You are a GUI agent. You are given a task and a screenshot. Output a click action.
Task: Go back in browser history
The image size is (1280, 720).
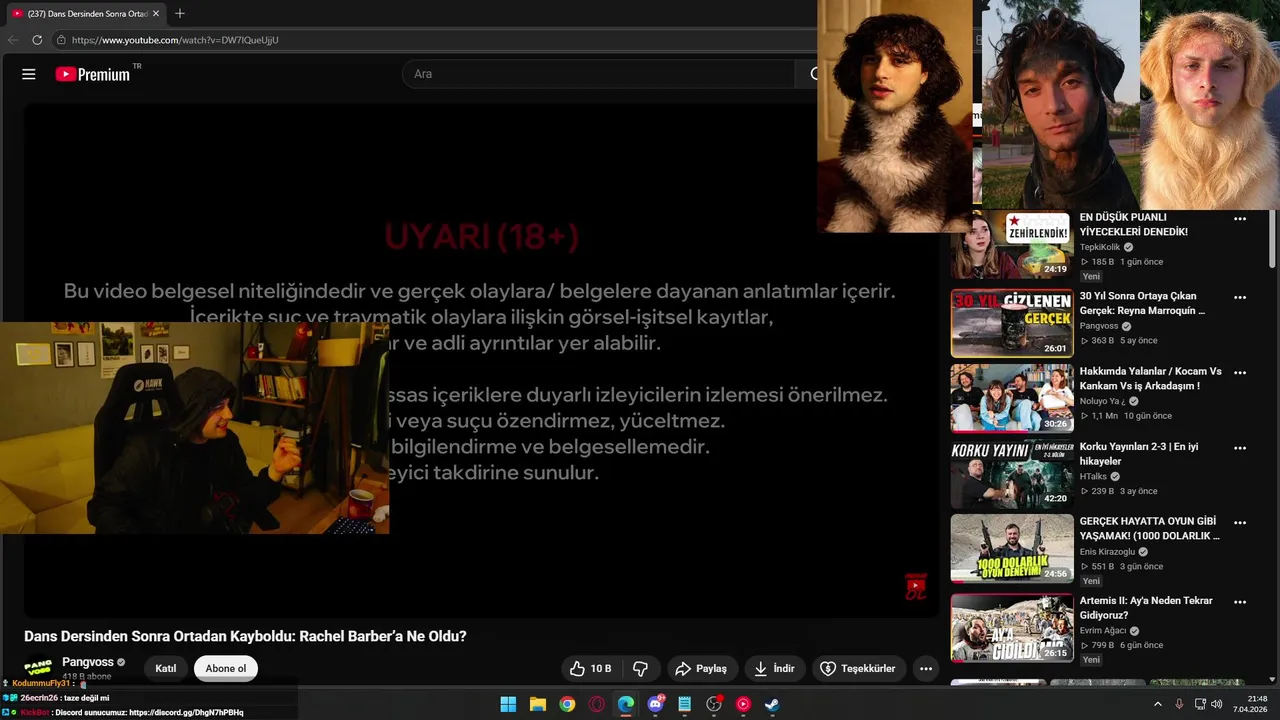(x=13, y=40)
